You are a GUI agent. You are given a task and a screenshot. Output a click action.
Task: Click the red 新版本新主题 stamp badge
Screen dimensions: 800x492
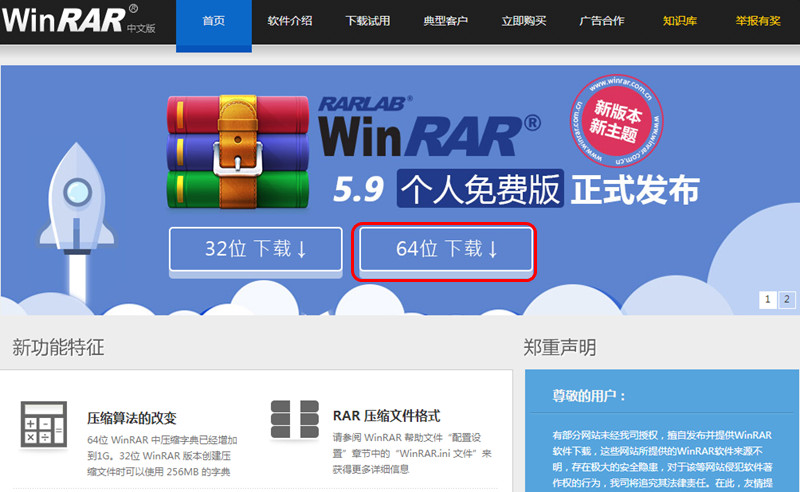click(x=616, y=120)
